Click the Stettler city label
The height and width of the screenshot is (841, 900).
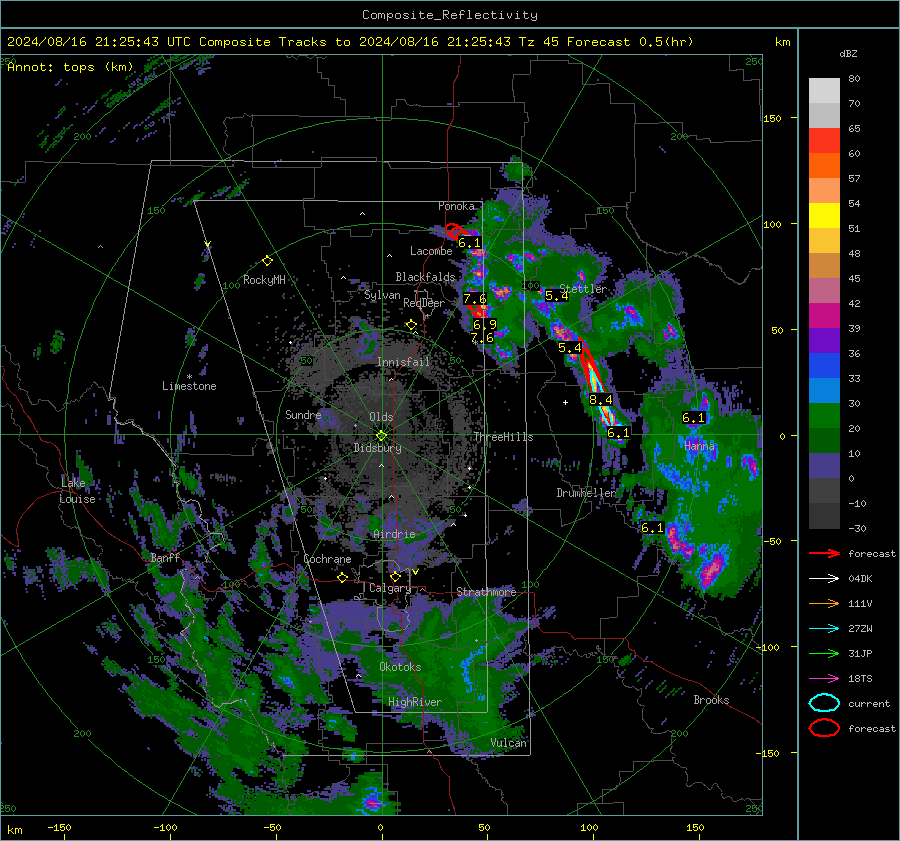[x=583, y=289]
